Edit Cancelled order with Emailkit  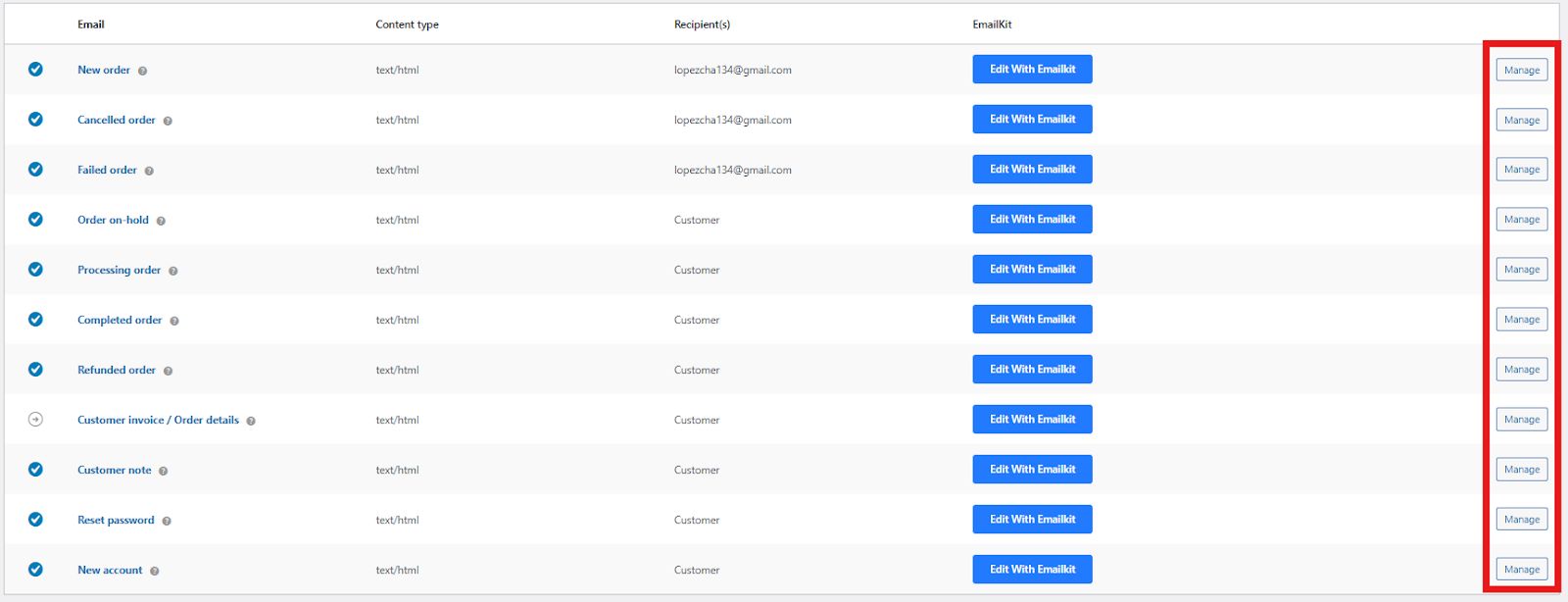pyautogui.click(x=1032, y=120)
